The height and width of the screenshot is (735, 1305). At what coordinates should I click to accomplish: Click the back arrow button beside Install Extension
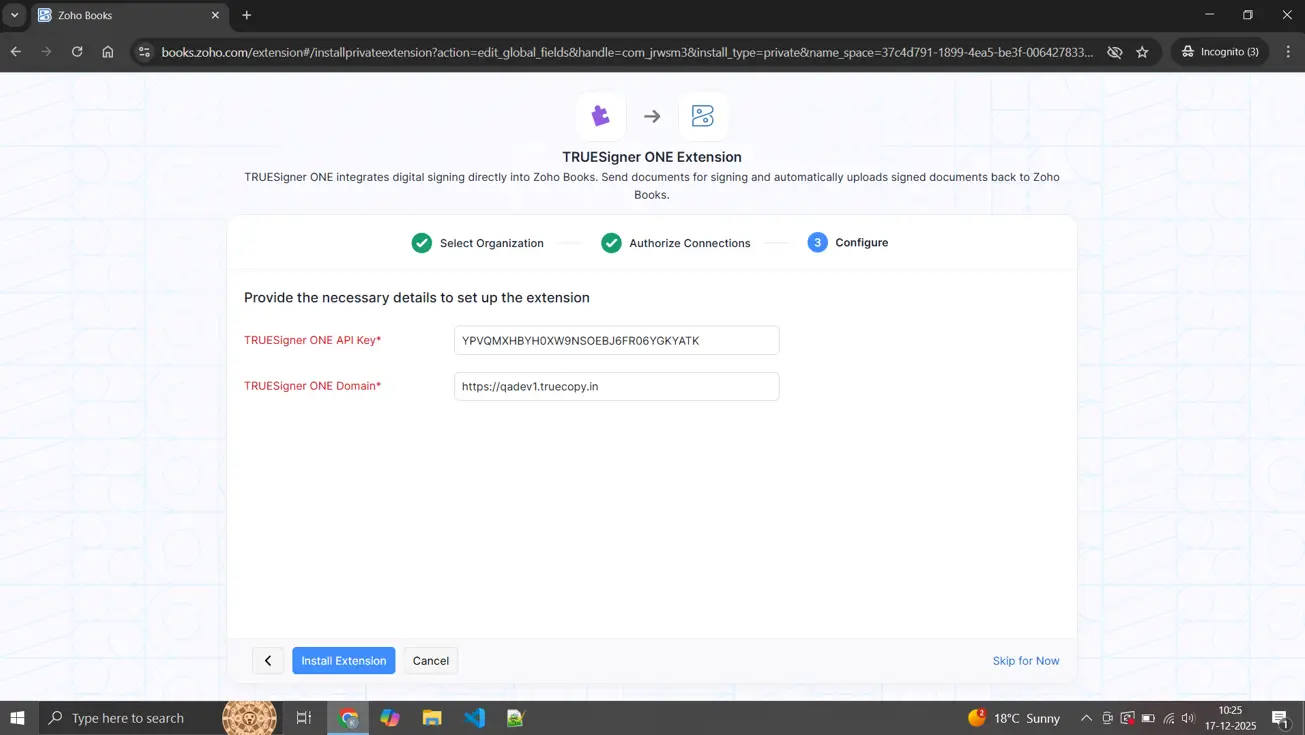click(x=268, y=660)
